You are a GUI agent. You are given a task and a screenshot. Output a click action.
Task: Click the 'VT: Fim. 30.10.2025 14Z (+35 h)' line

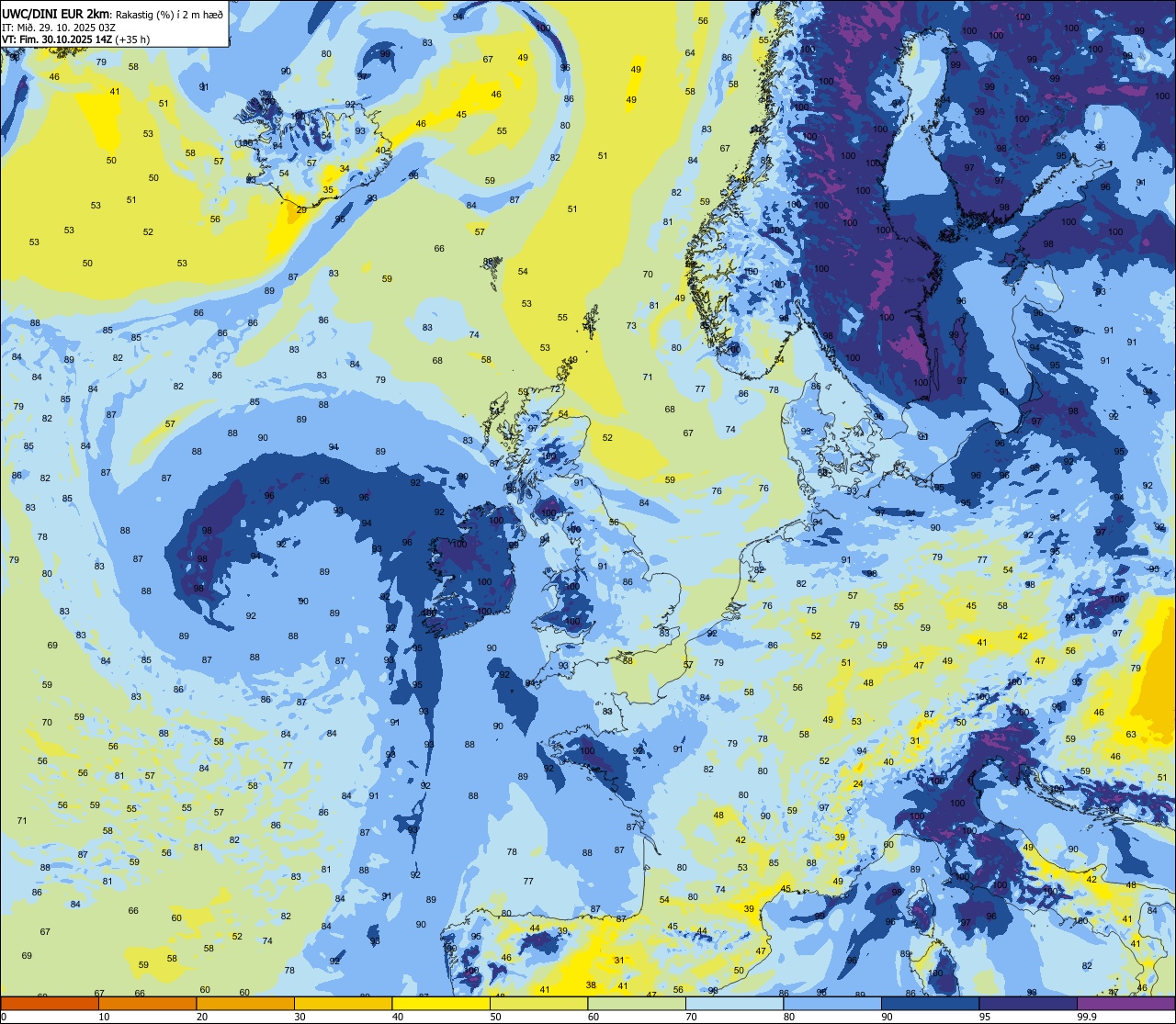tap(76, 39)
